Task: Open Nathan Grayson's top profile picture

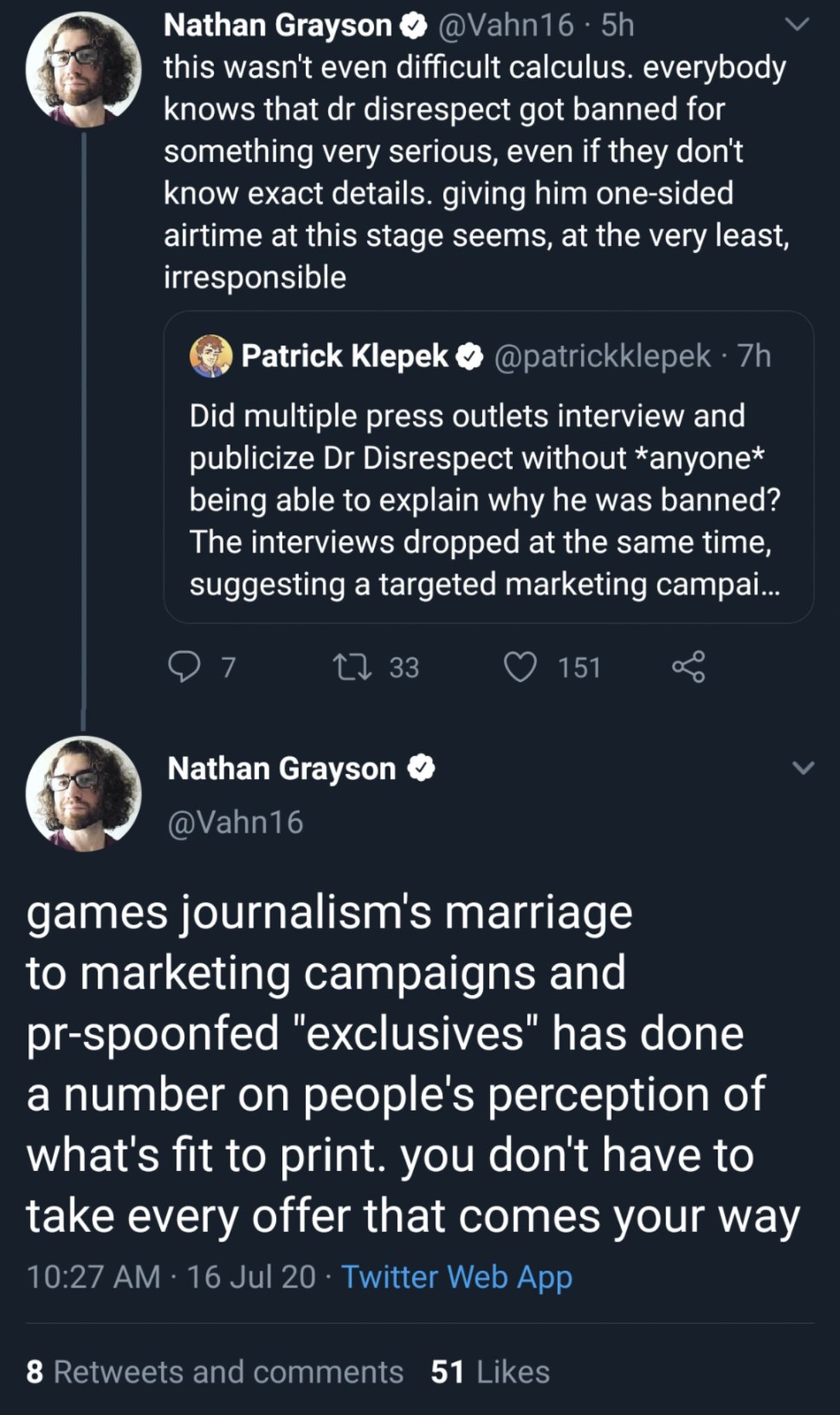Action: [83, 70]
